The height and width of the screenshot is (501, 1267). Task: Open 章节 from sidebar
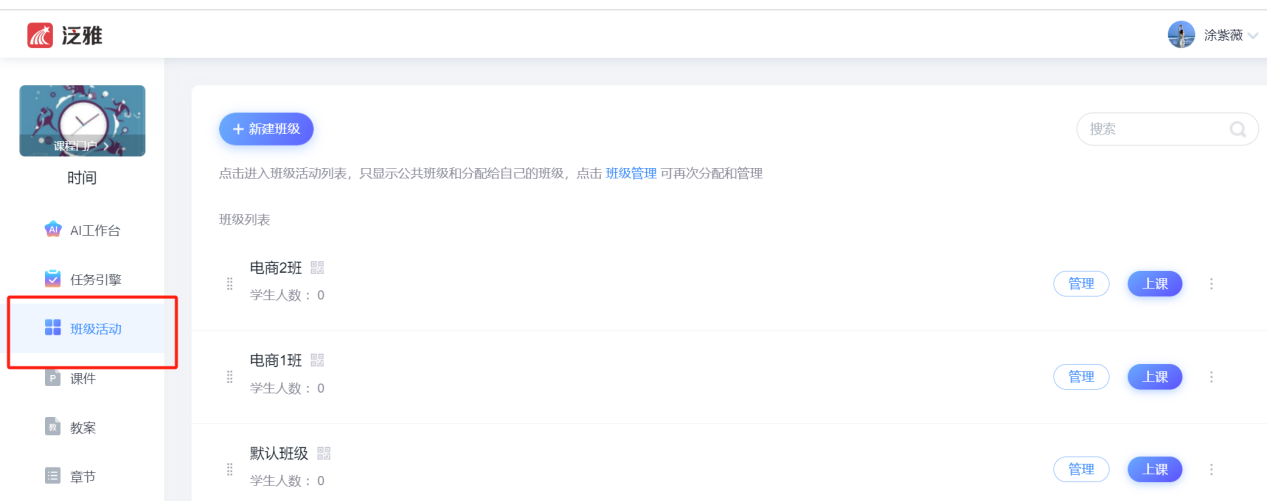(83, 476)
